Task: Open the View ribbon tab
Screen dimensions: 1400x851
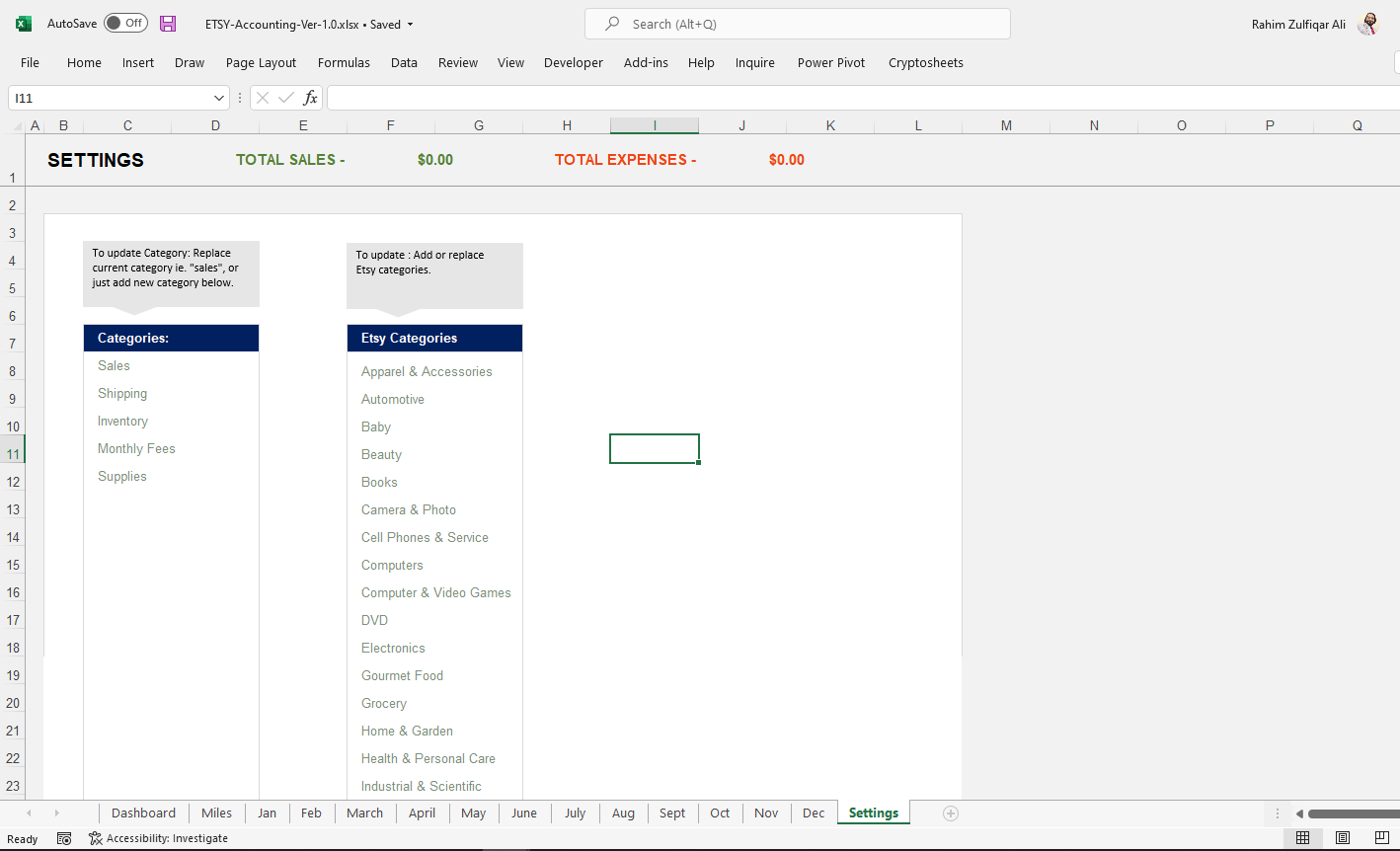Action: point(510,62)
